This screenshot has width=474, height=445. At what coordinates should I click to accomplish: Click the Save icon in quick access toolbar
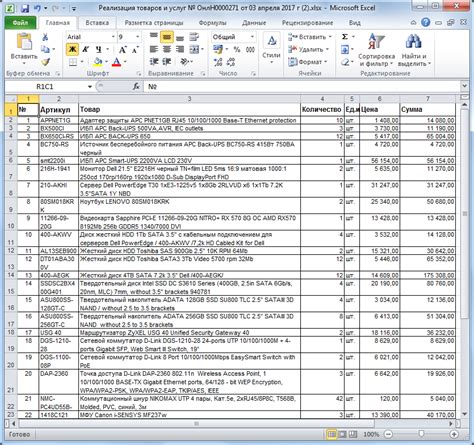pos(25,8)
